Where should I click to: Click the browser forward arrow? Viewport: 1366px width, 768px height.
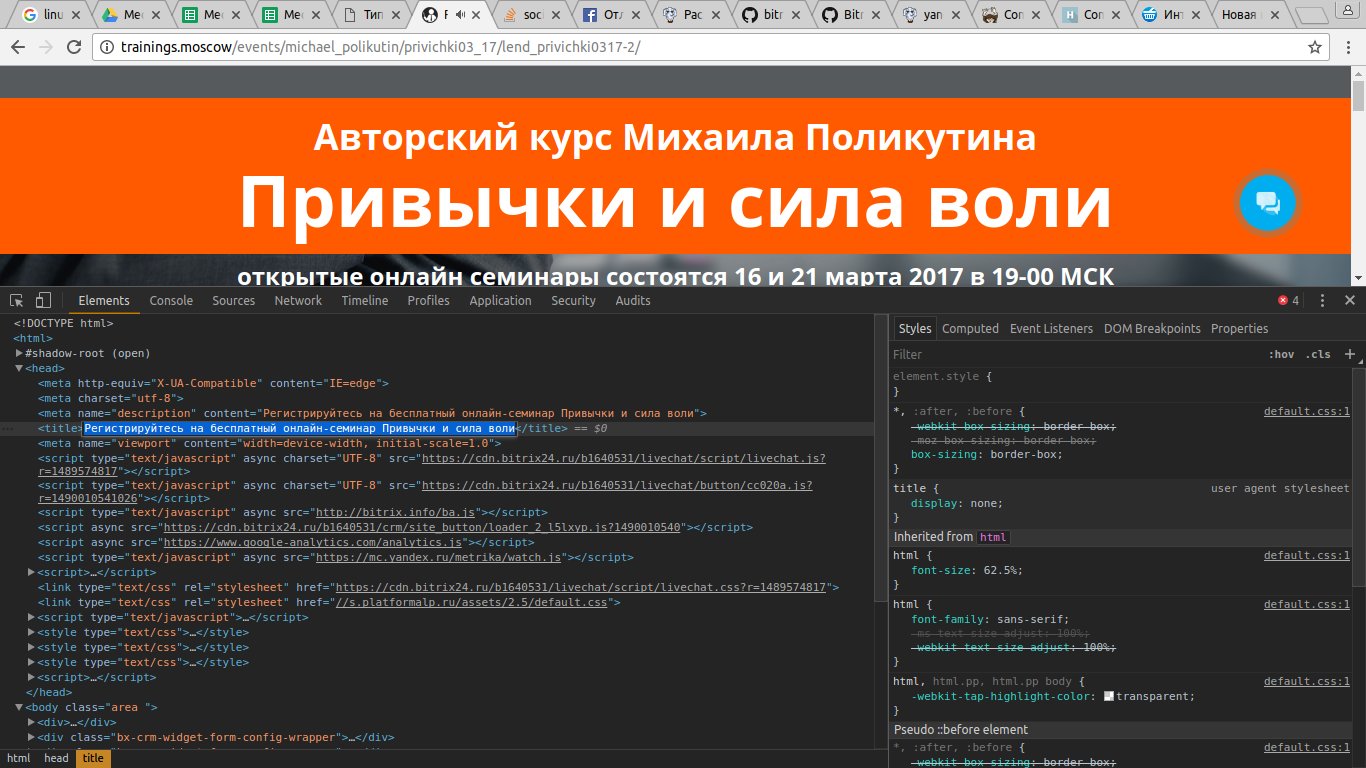[x=45, y=47]
